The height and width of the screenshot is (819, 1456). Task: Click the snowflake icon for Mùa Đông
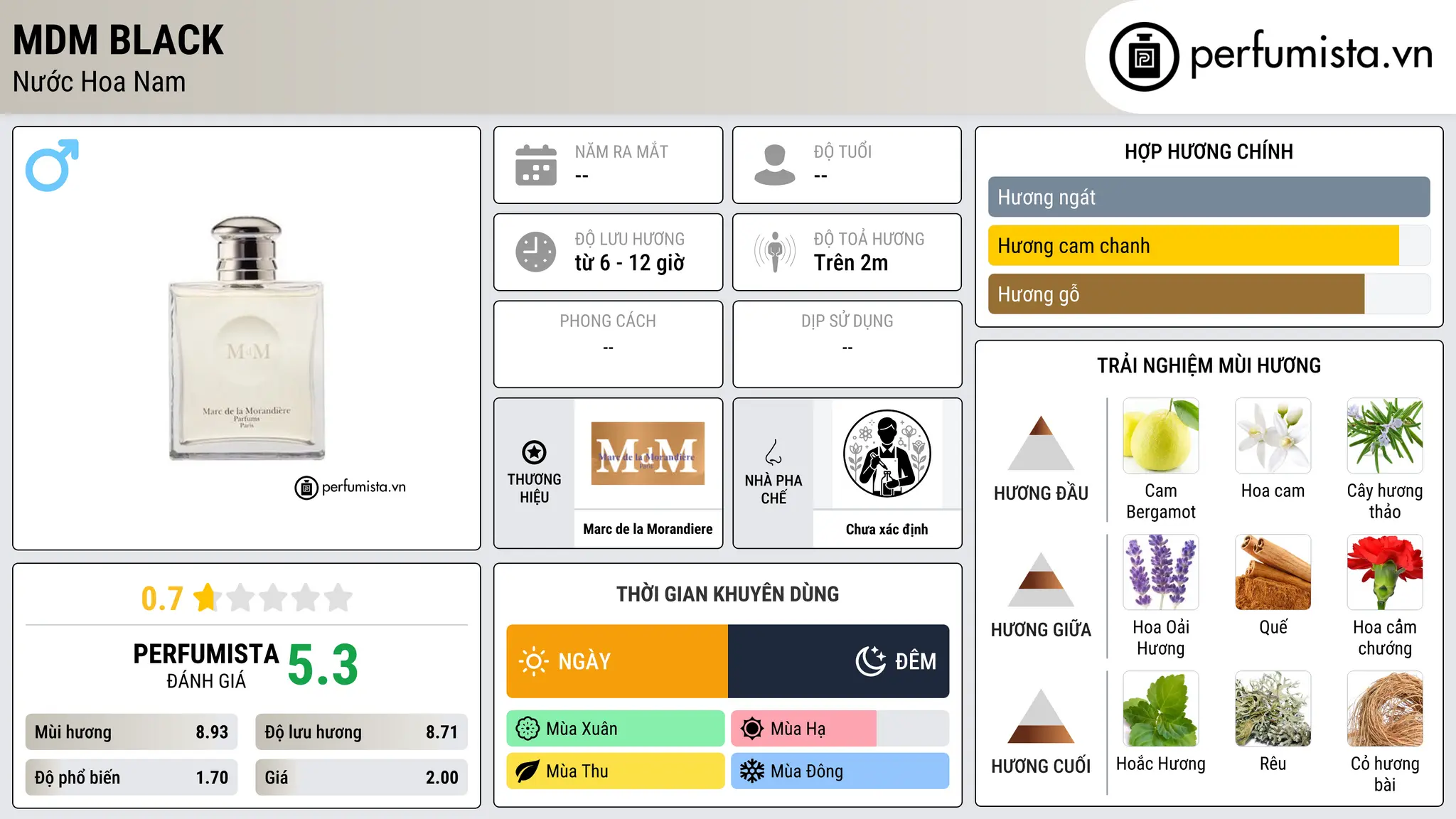coord(752,771)
